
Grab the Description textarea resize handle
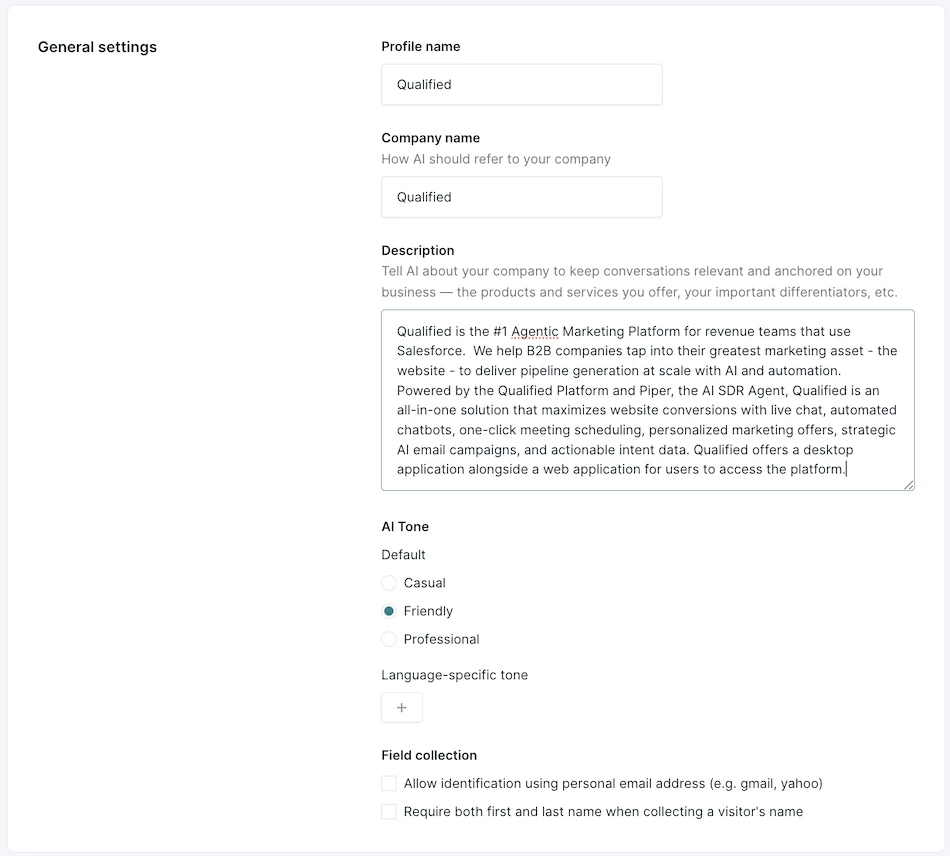tap(909, 485)
